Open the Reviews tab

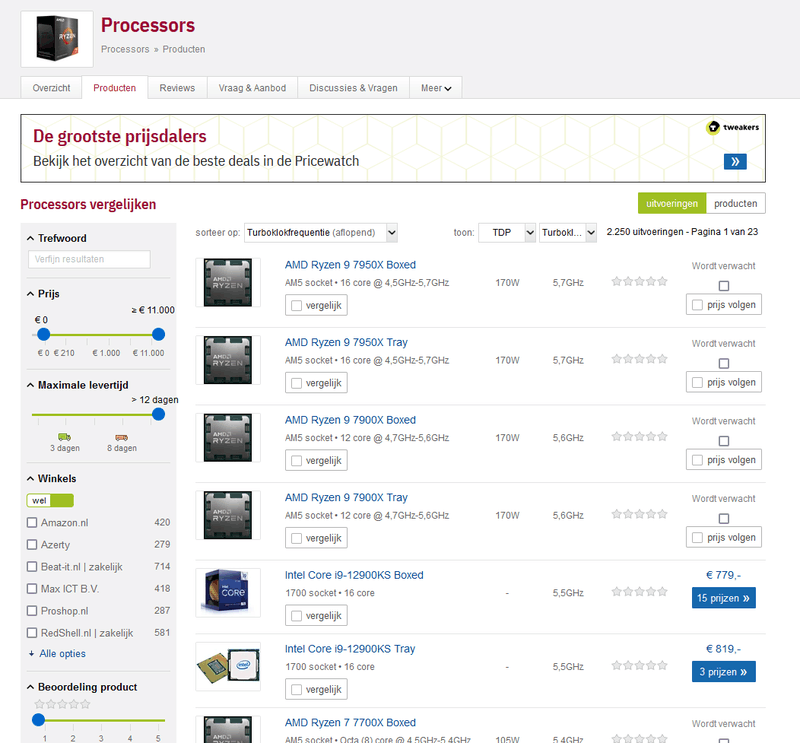(177, 88)
